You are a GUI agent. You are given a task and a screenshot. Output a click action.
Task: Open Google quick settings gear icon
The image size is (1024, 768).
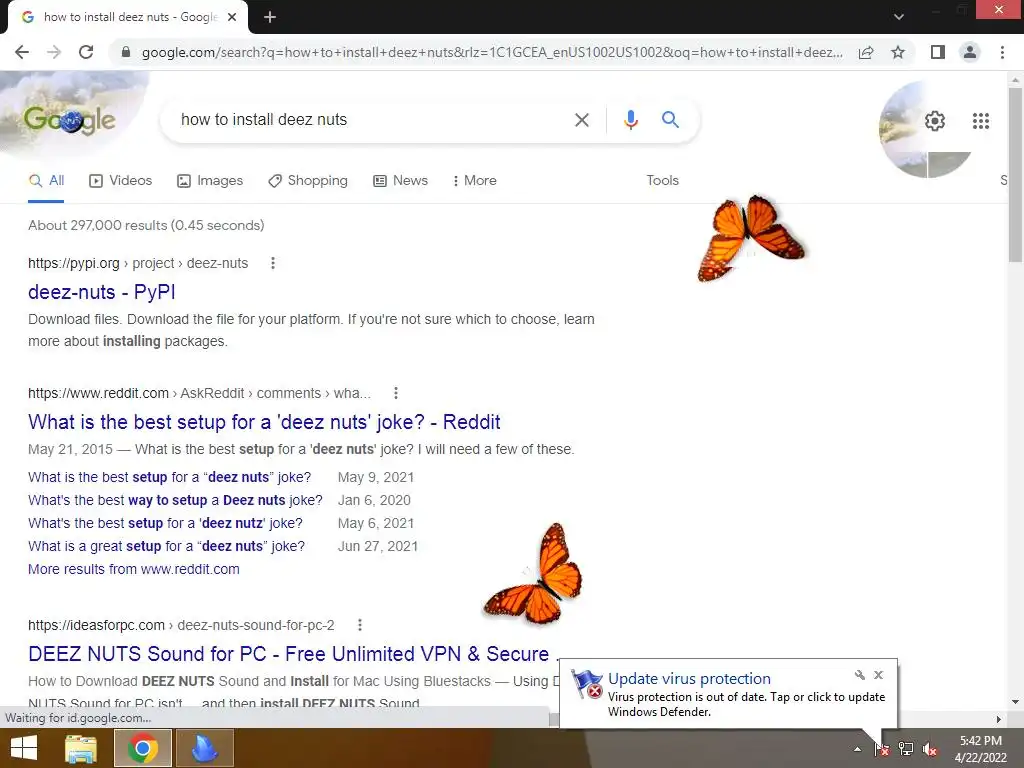[935, 121]
